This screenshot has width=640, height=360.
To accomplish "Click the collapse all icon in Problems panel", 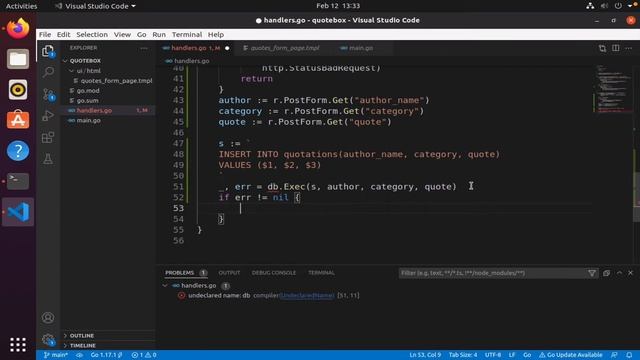I will pyautogui.click(x=606, y=273).
